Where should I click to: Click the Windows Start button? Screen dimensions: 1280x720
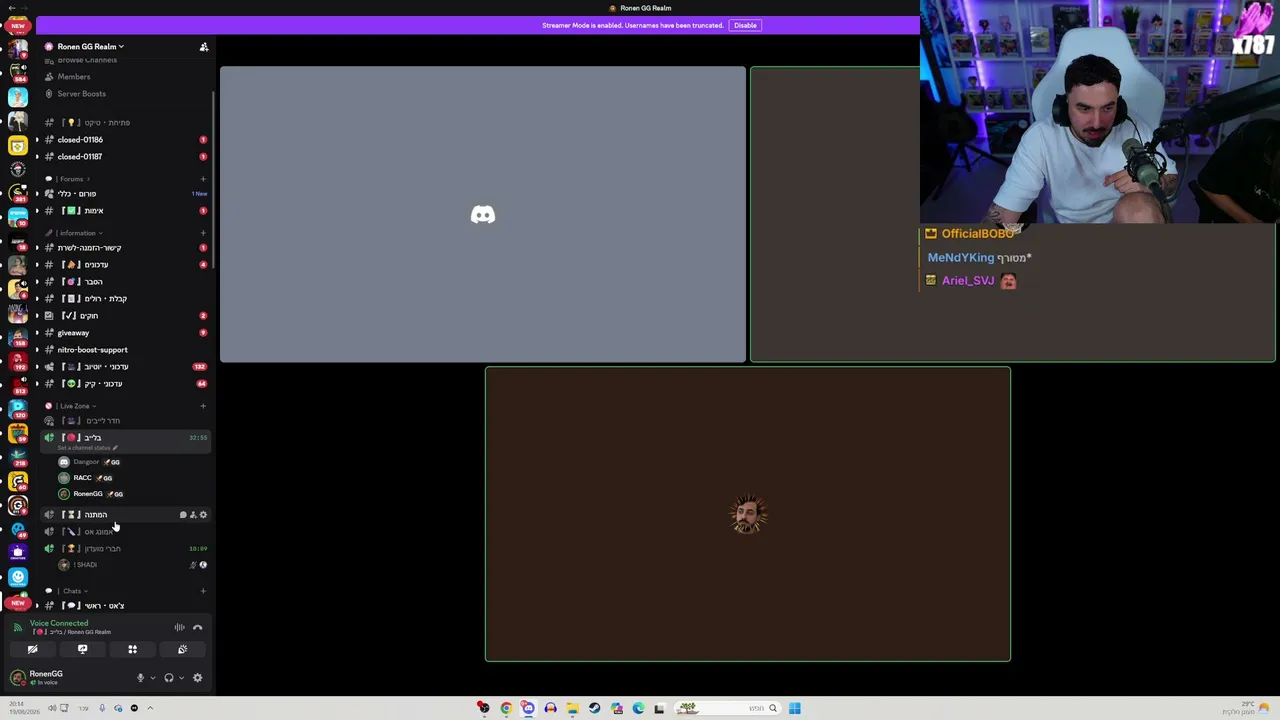tap(794, 709)
